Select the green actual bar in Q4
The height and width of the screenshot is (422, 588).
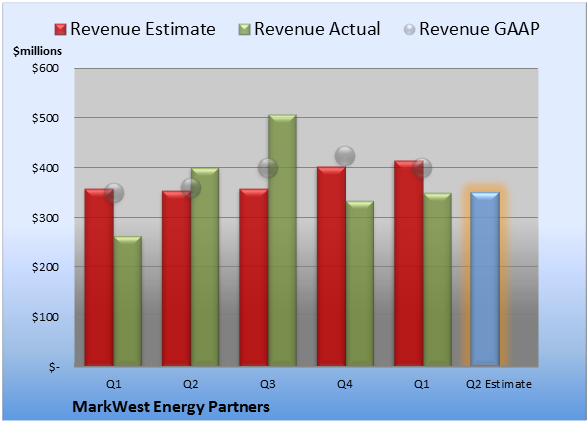coord(360,283)
